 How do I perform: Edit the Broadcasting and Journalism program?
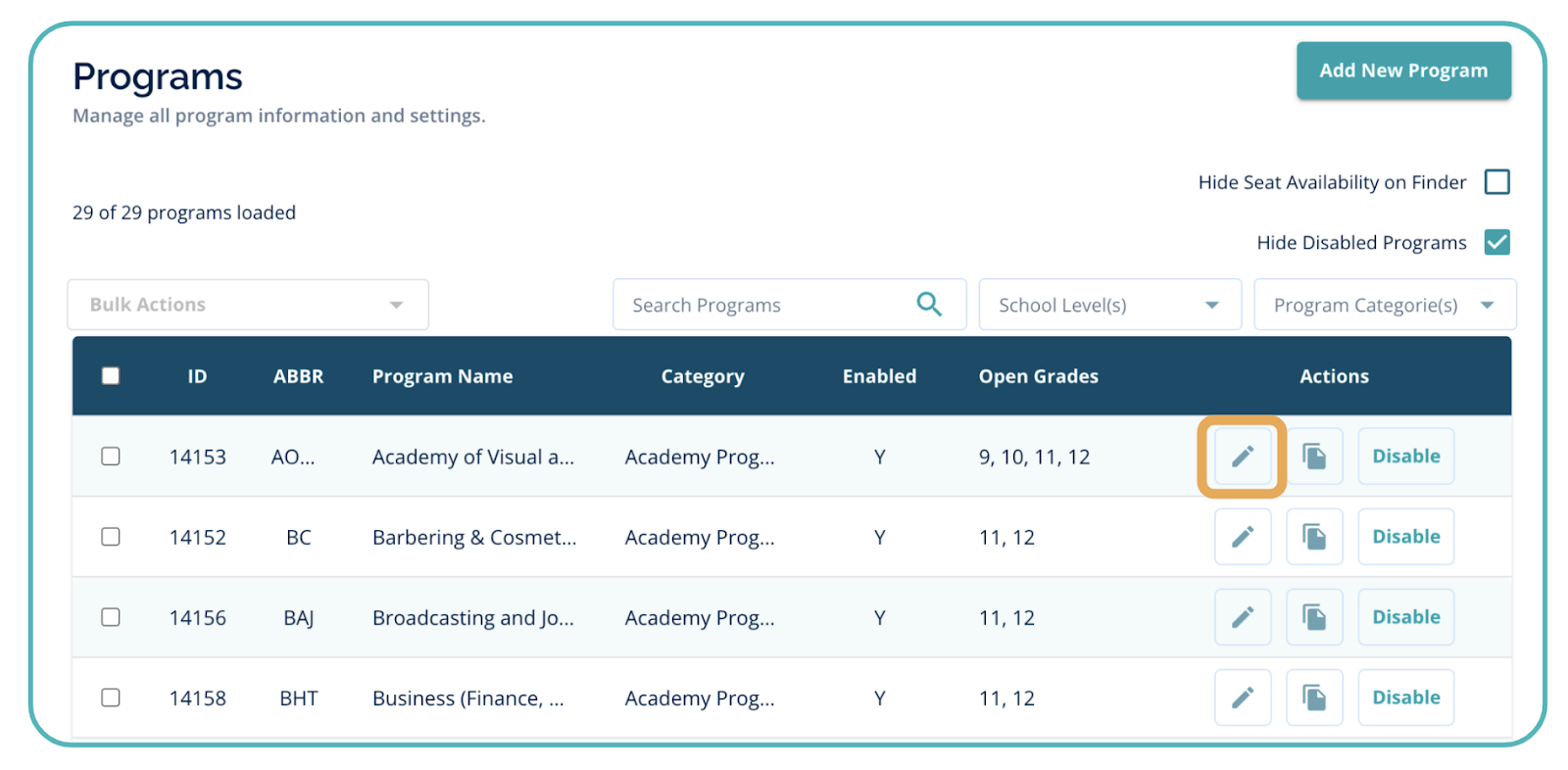tap(1242, 617)
